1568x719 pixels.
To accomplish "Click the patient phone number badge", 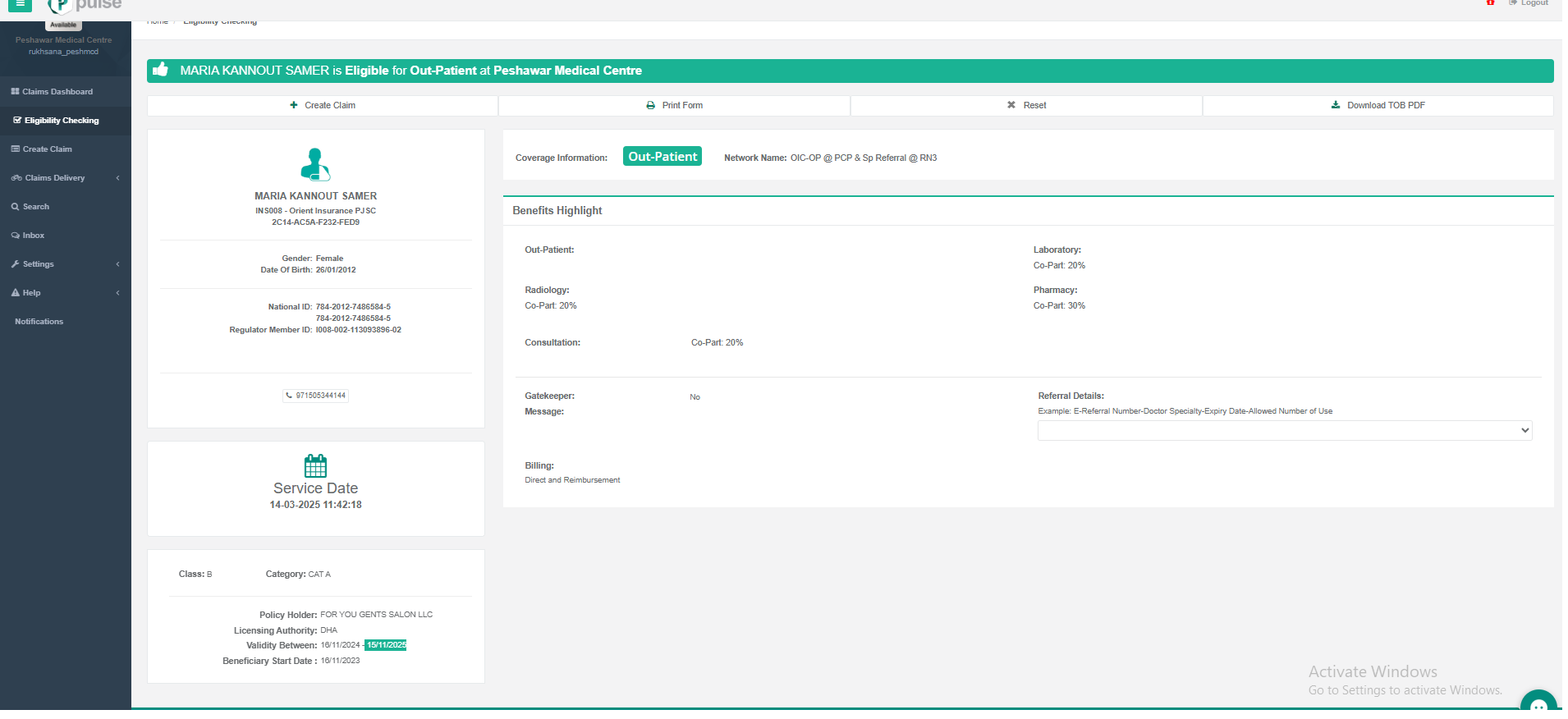I will (316, 396).
